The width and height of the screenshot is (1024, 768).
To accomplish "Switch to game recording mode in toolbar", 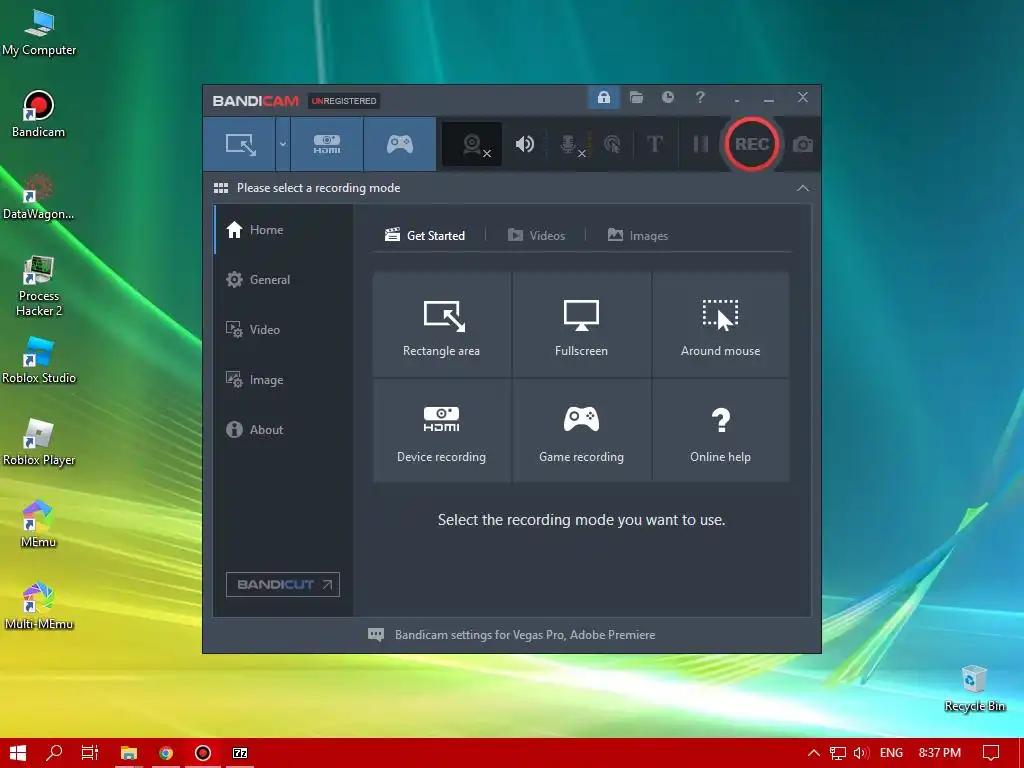I will click(400, 144).
